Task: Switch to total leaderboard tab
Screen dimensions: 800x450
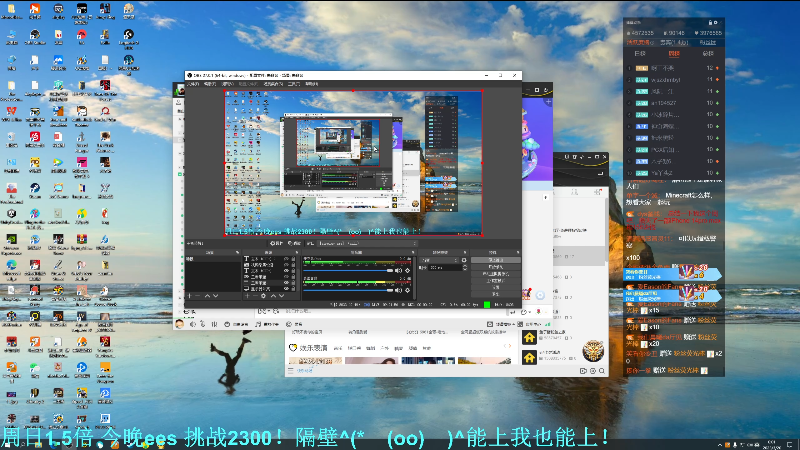Action: coord(708,54)
